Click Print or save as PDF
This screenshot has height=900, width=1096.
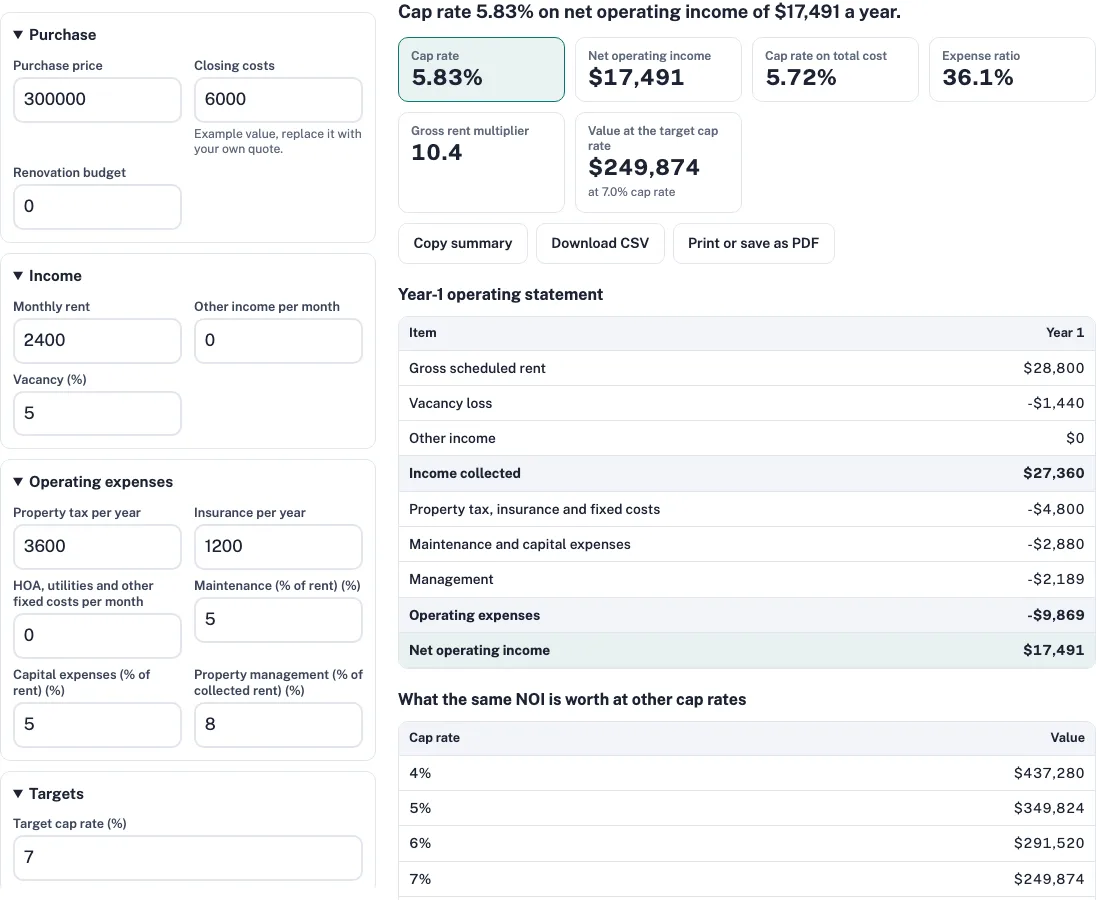(754, 243)
